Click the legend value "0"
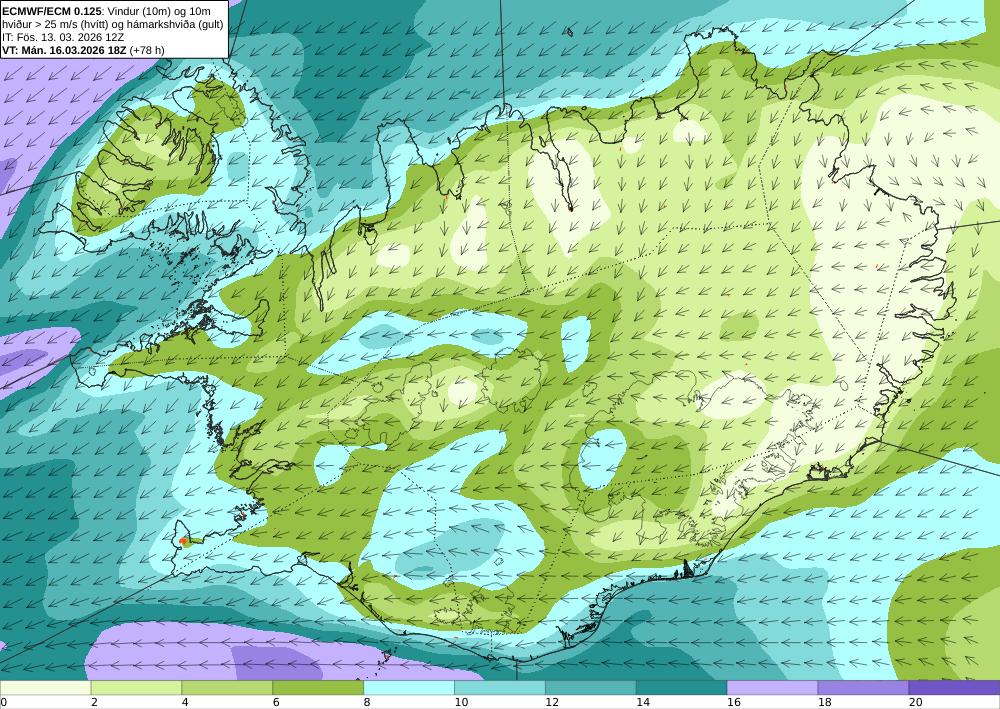The height and width of the screenshot is (709, 1000). click(4, 702)
